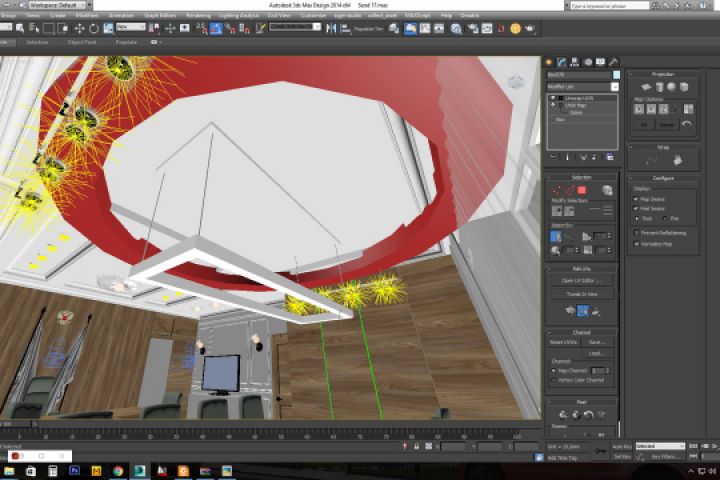Select the Thin seam display radio
This screenshot has height=480, width=720.
point(665,219)
